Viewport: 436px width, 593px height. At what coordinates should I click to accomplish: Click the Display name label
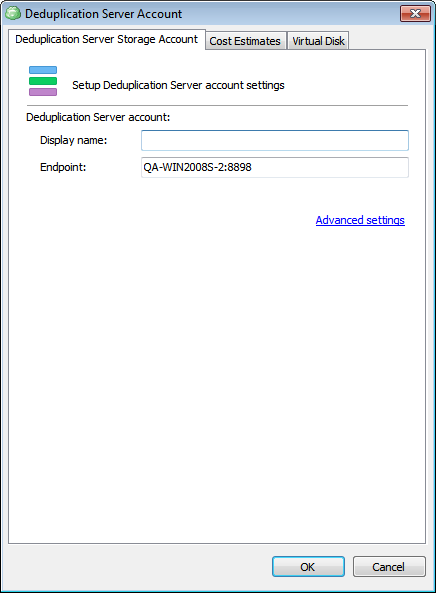tap(74, 140)
